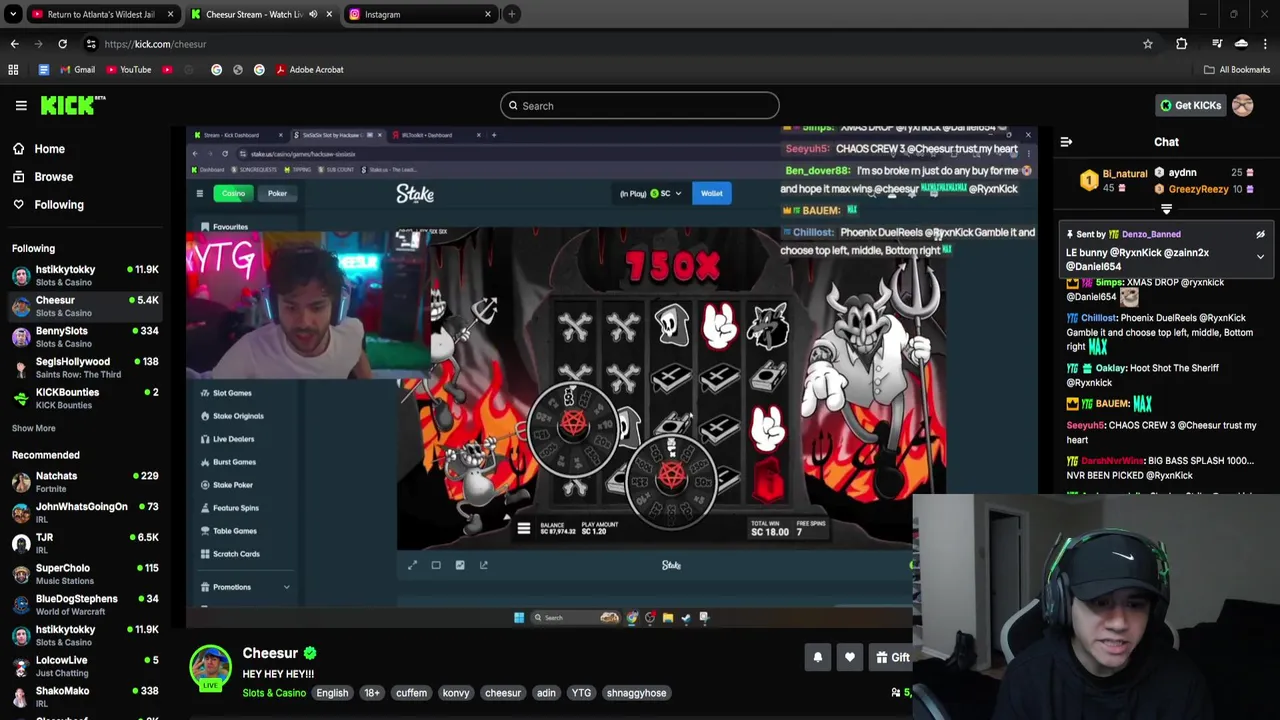Select the shnaggyhose tag
The image size is (1280, 720).
coord(636,693)
